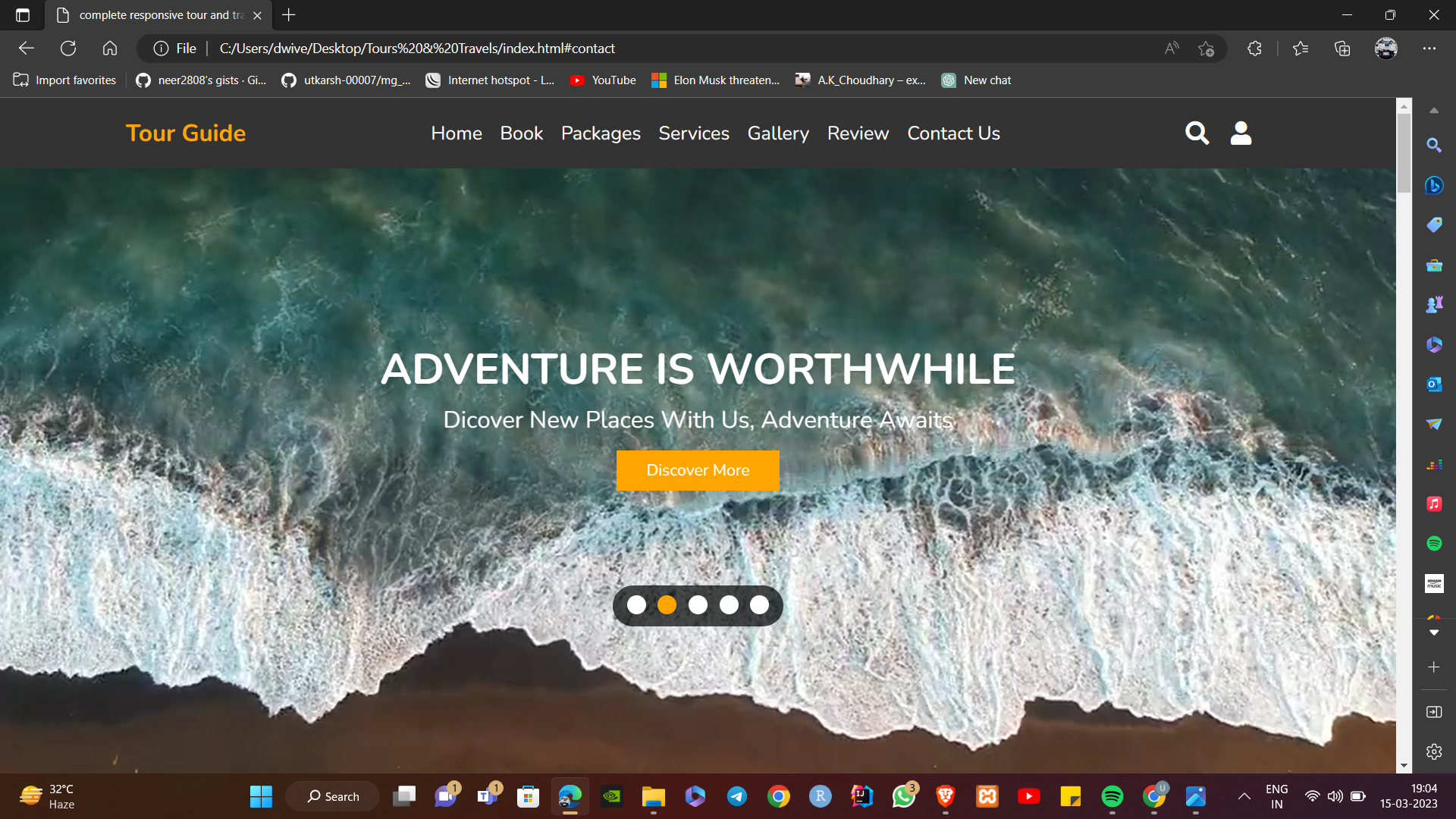Expand Edge sidebar with down arrow
The image size is (1456, 819).
pyautogui.click(x=1433, y=632)
